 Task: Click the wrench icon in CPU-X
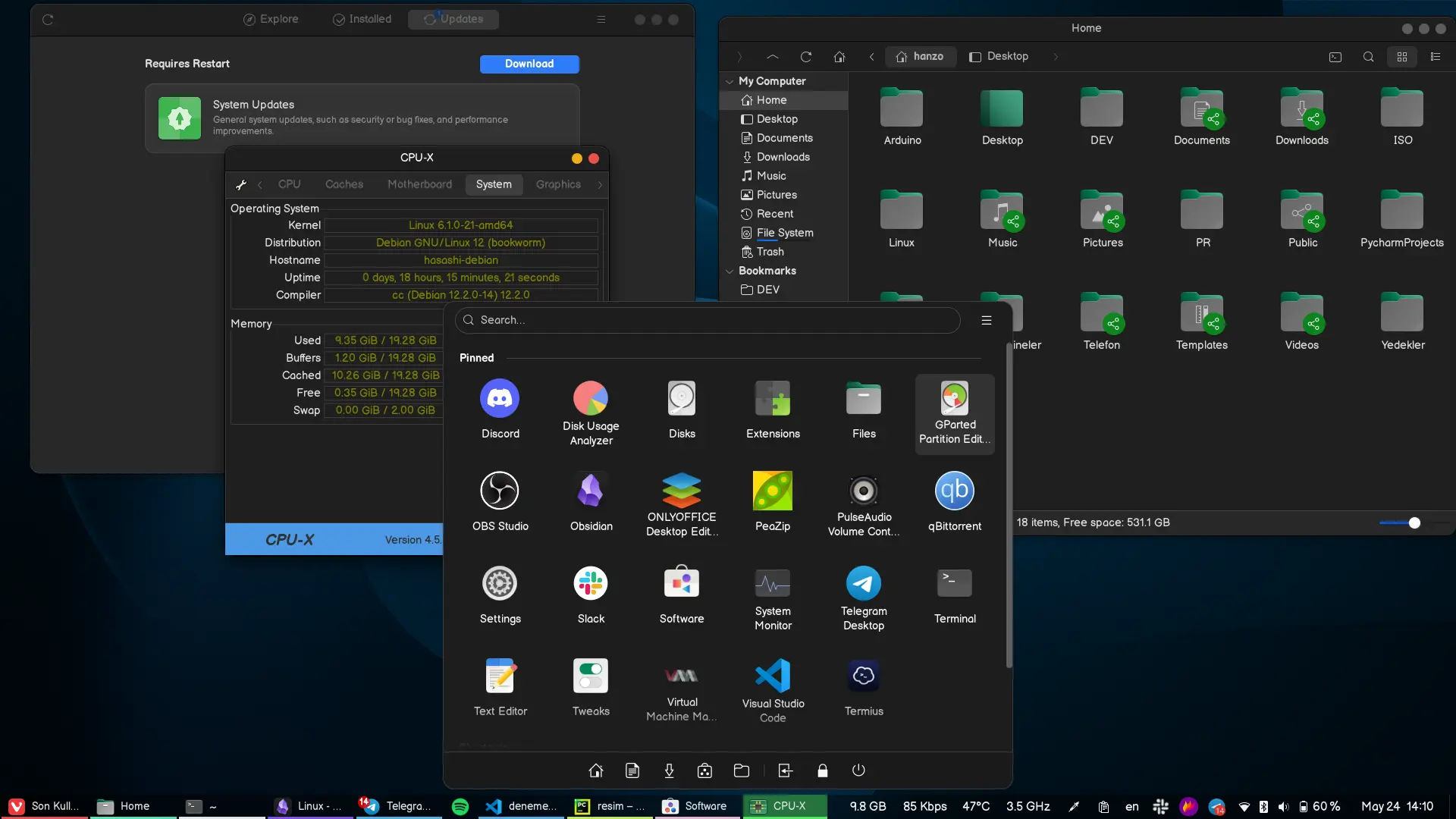241,184
